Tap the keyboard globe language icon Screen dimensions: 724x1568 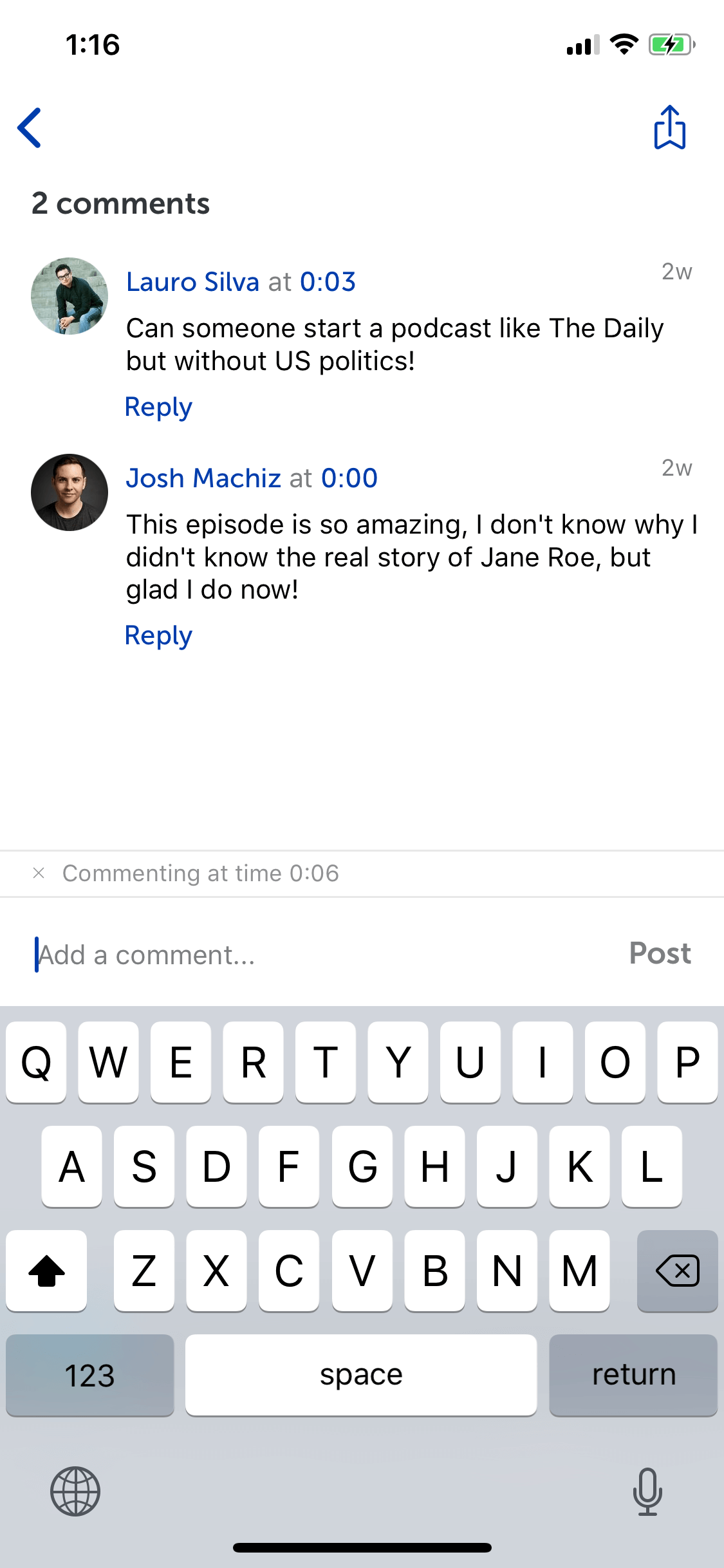(x=75, y=1491)
